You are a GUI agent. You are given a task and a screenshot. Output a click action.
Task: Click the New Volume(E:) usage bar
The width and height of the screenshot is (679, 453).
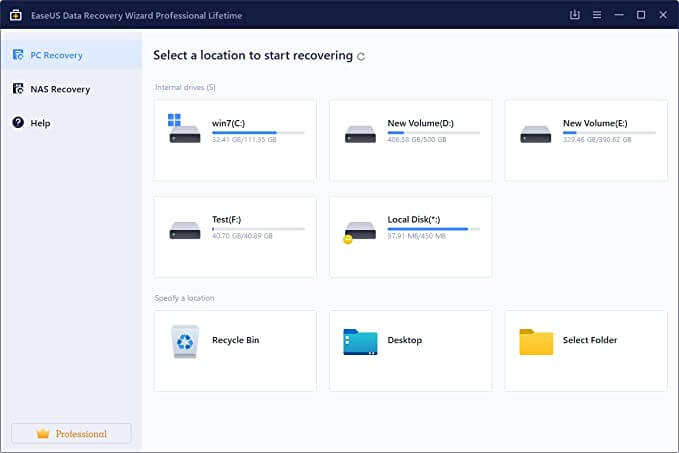(609, 133)
